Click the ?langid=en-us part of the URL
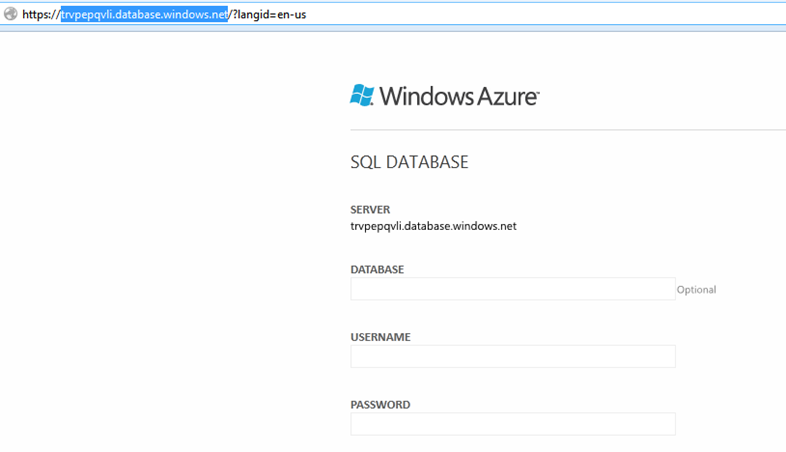This screenshot has height=452, width=786. coord(269,15)
